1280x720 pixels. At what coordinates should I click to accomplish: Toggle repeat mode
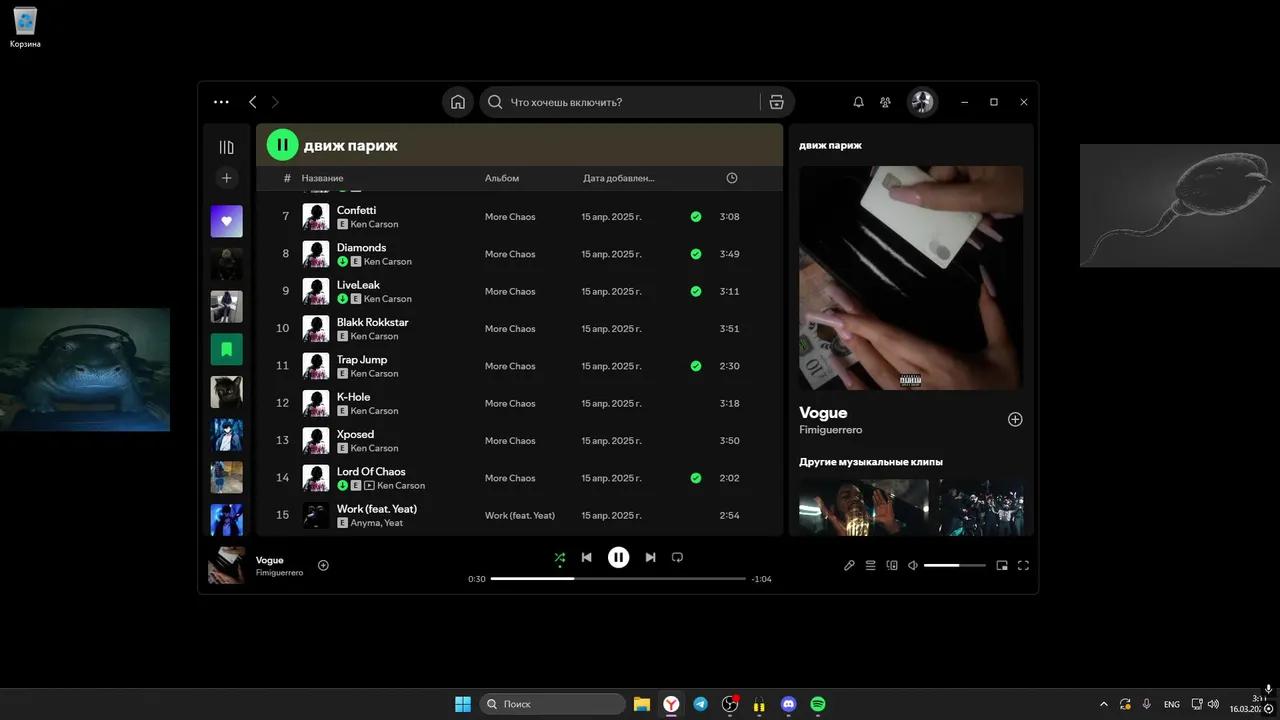pyautogui.click(x=677, y=557)
